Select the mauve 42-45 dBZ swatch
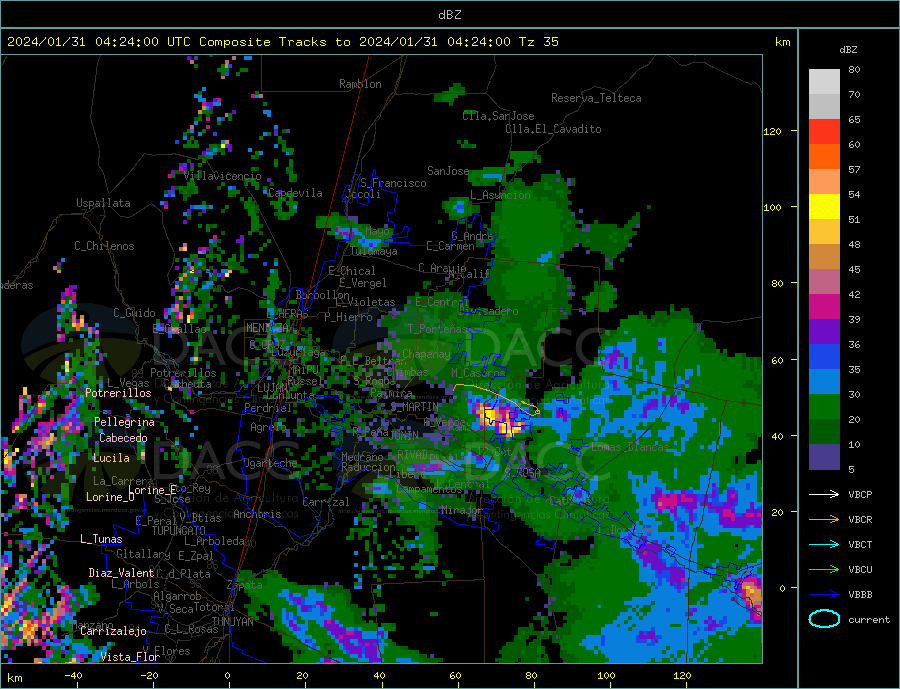This screenshot has width=900, height=689. [x=824, y=282]
